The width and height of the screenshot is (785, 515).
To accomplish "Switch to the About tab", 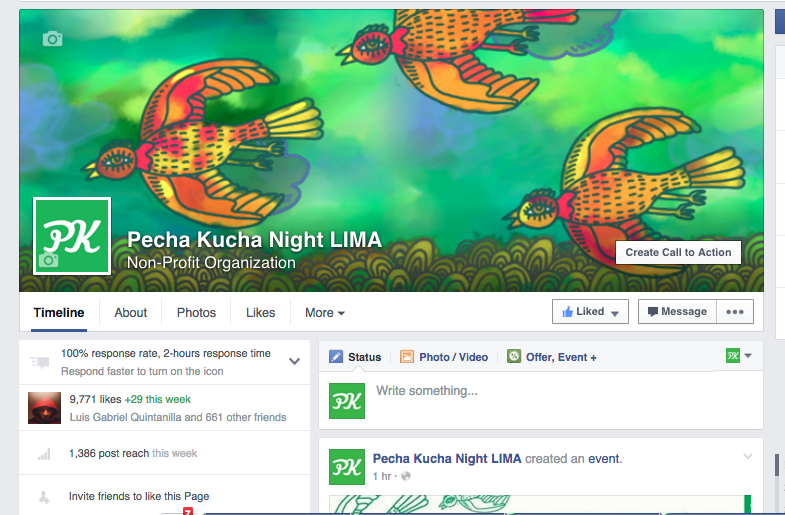I will [x=131, y=313].
